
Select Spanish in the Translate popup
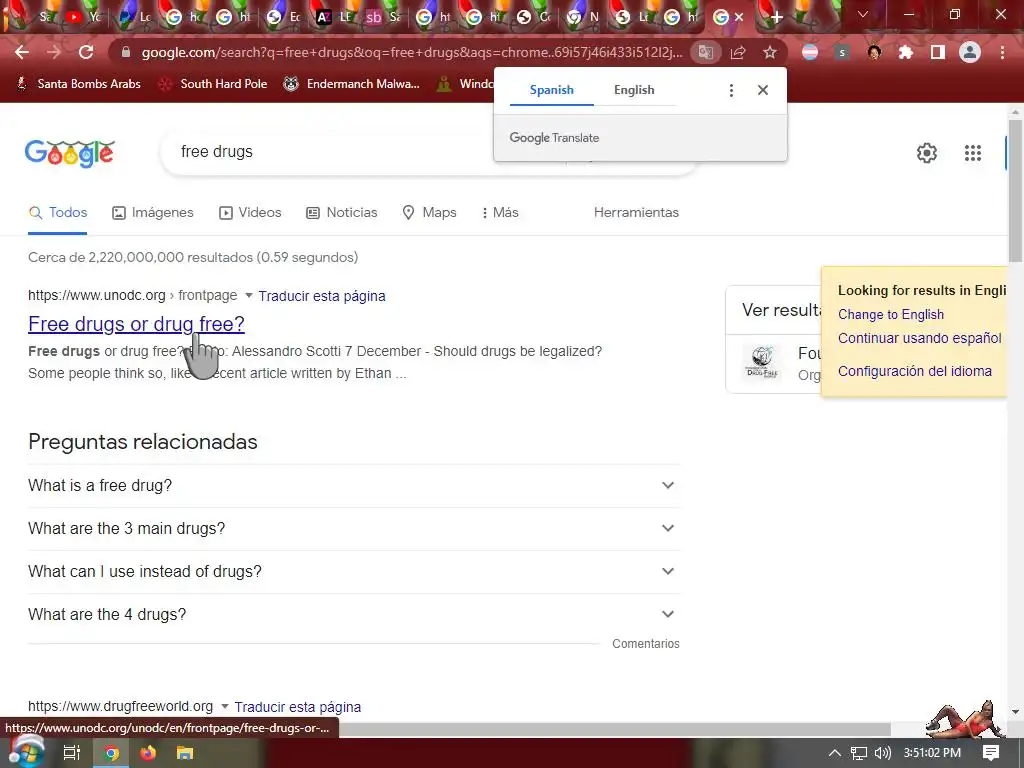coord(552,90)
